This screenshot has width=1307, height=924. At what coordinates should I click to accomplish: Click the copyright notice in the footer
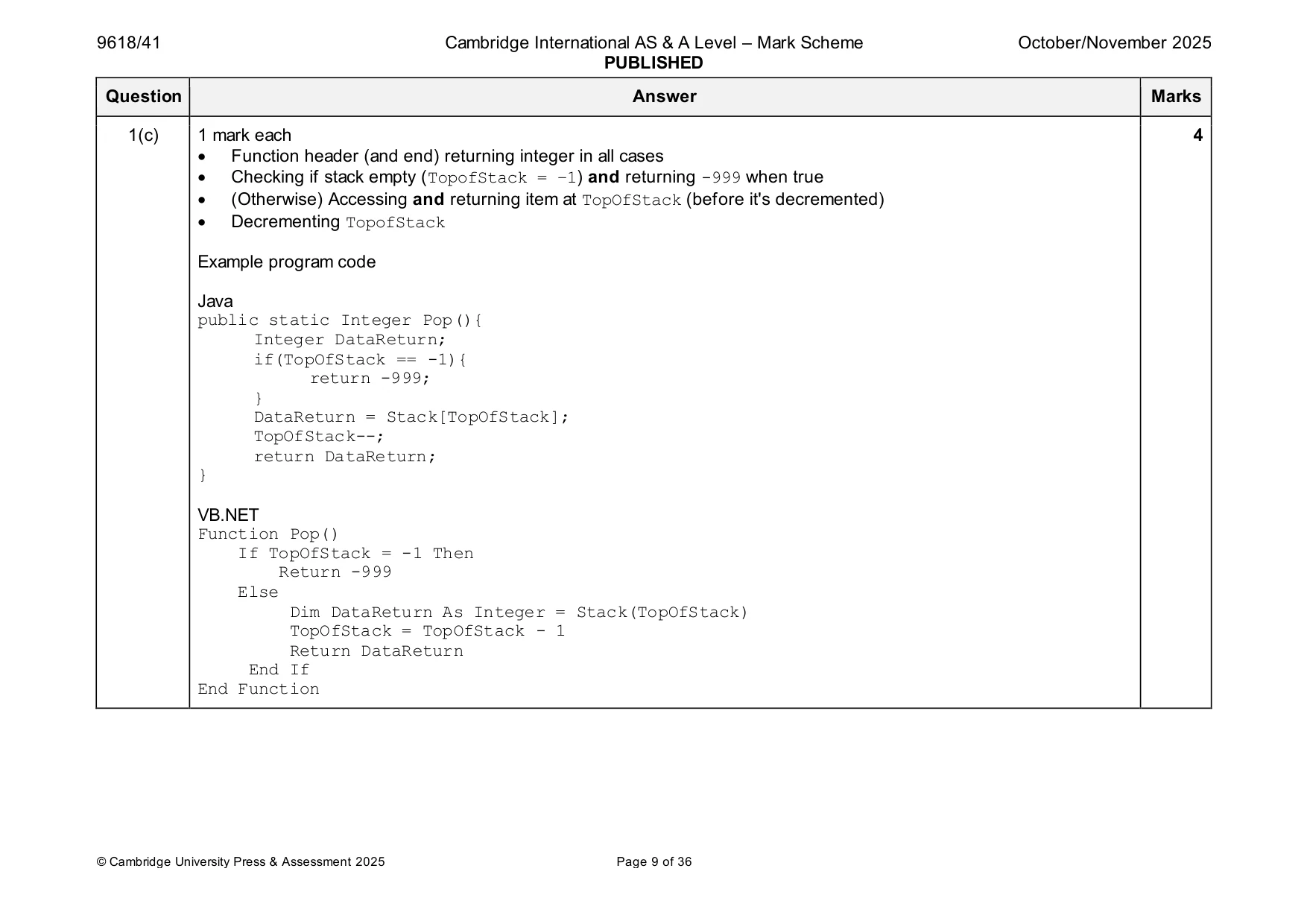(x=241, y=862)
